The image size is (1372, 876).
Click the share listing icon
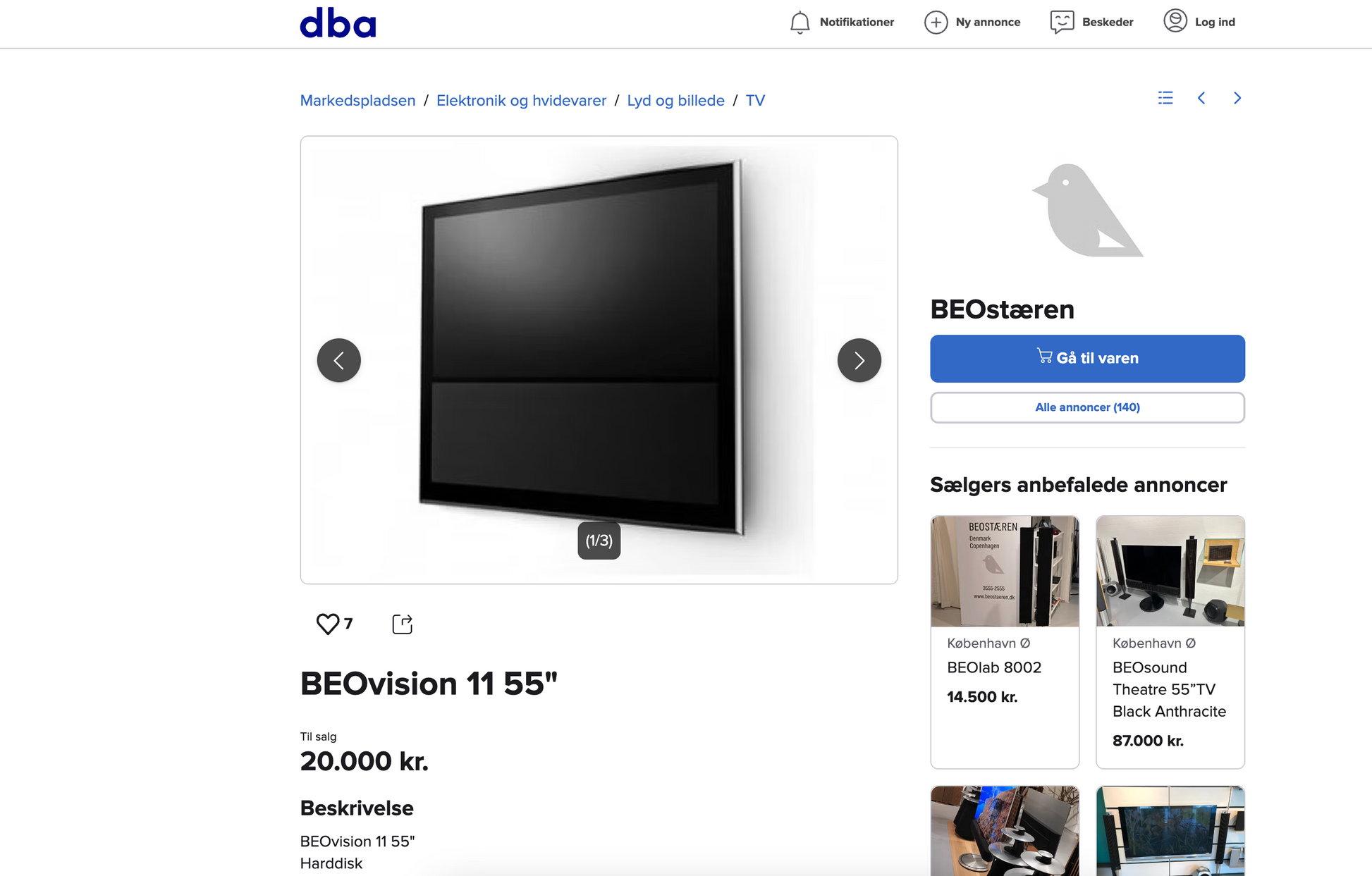(402, 624)
